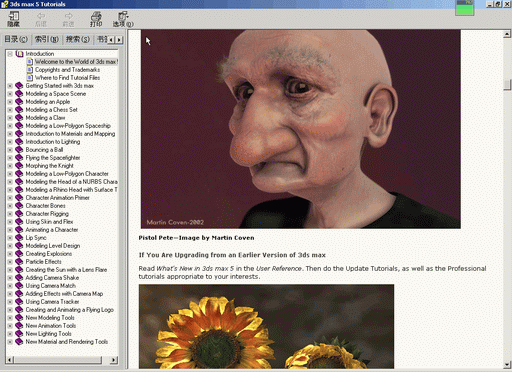
Task: Click the Creating Explosions book icon
Action: [19, 254]
